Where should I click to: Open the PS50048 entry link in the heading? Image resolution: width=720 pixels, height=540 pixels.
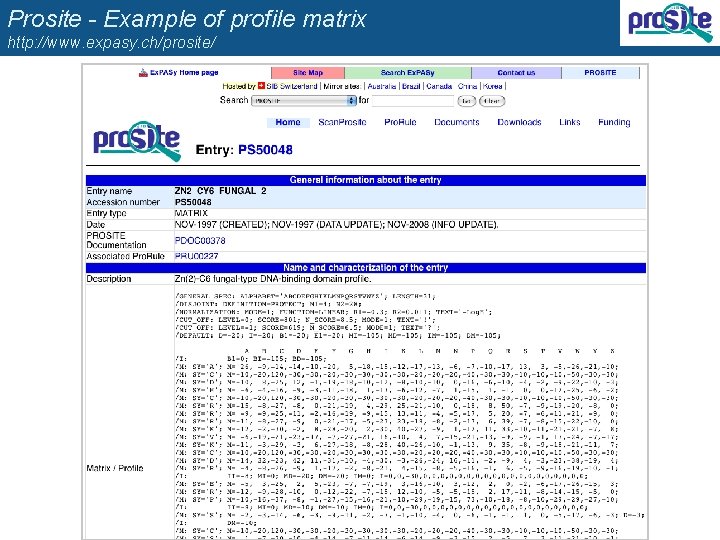(x=265, y=150)
